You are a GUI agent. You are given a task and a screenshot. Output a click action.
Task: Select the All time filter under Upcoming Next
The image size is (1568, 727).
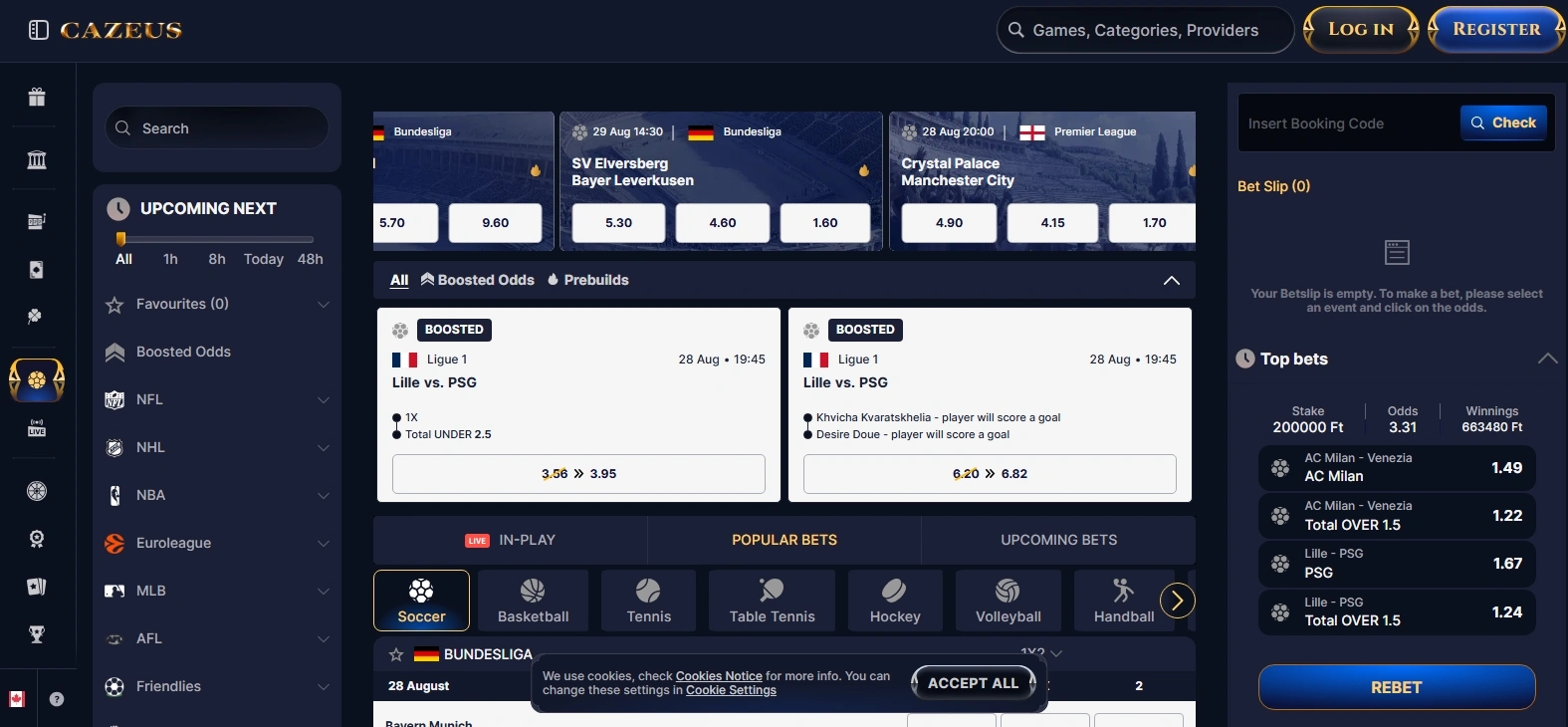click(123, 259)
